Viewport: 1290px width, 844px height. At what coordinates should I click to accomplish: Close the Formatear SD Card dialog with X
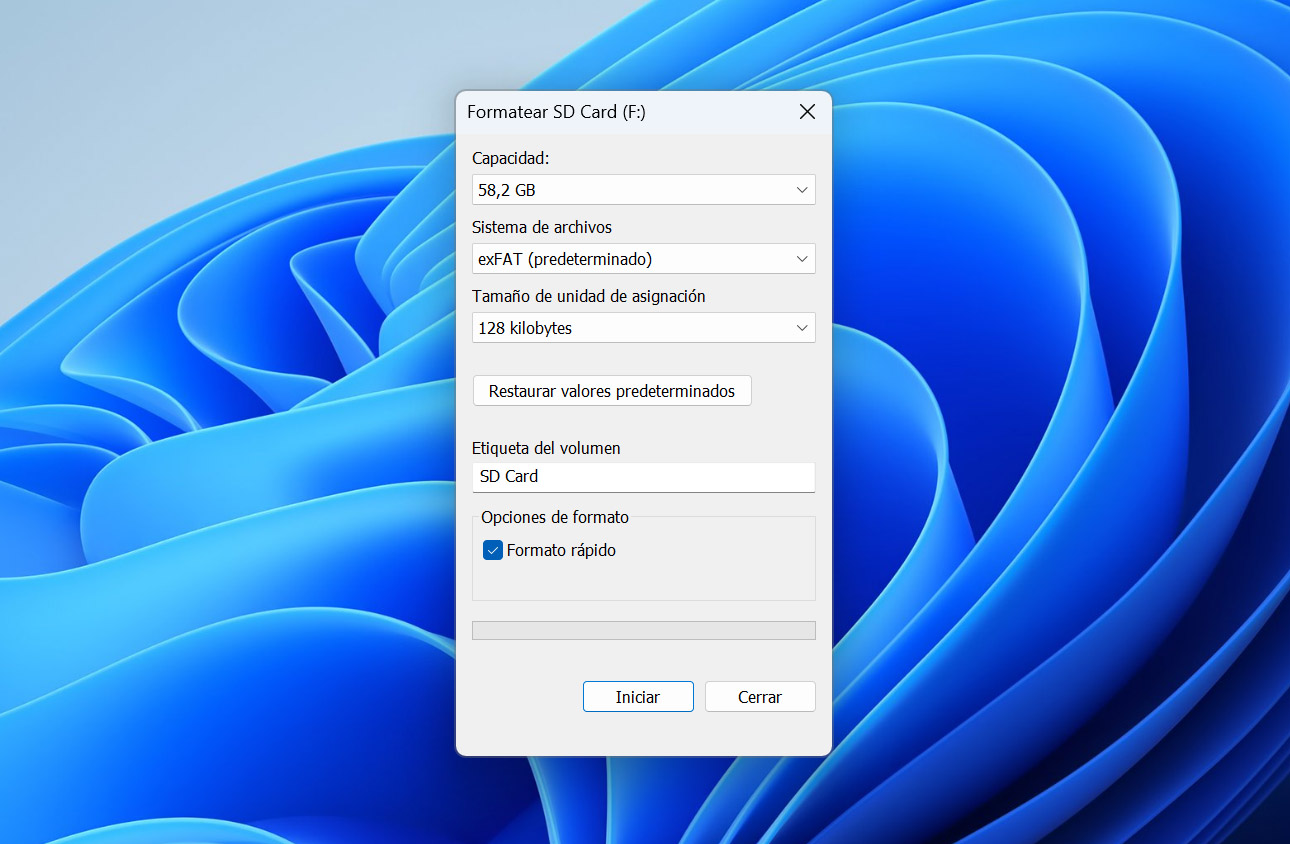pyautogui.click(x=807, y=112)
